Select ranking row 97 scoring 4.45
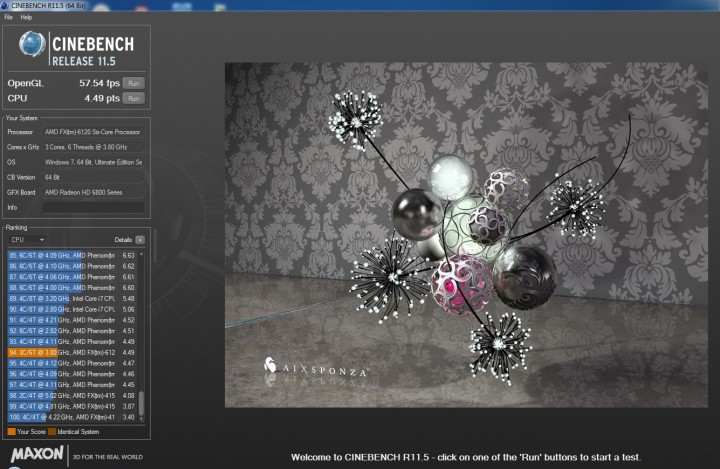Image resolution: width=720 pixels, height=469 pixels. point(72,385)
